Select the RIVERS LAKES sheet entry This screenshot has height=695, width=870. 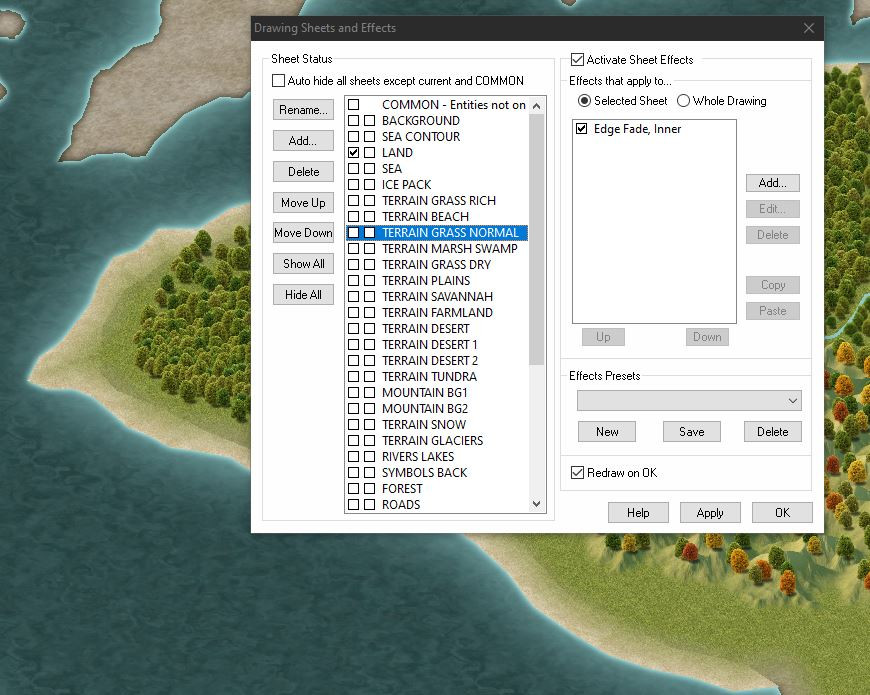[417, 457]
